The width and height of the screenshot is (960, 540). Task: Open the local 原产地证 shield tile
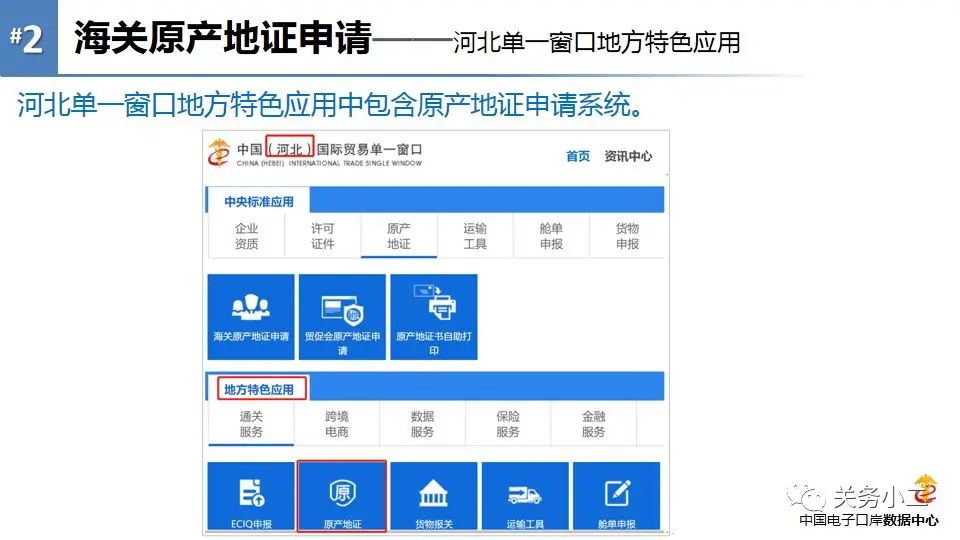342,496
